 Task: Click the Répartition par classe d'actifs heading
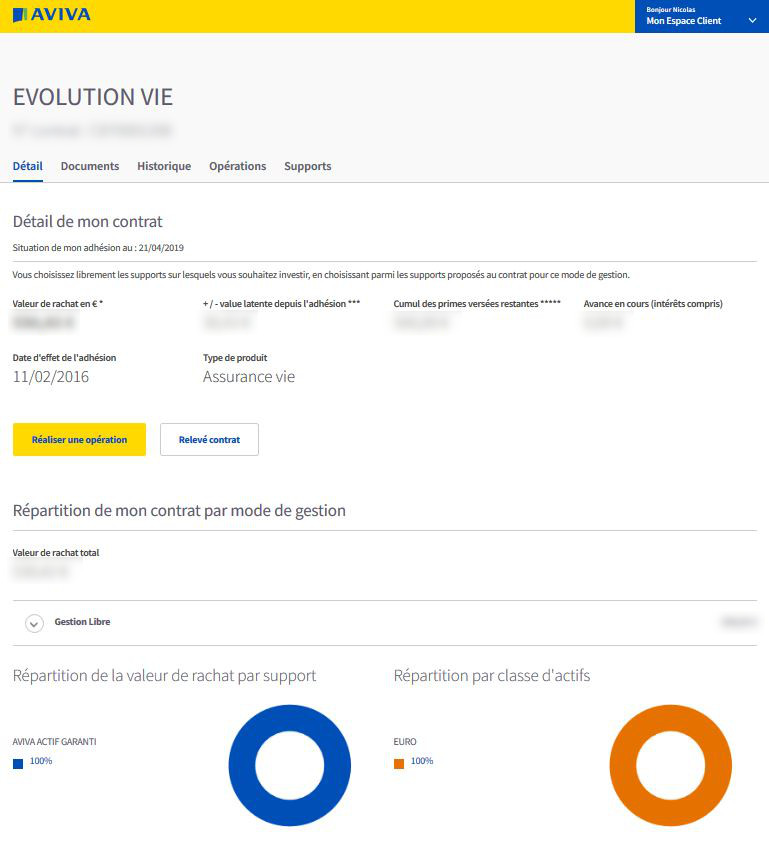tap(492, 676)
